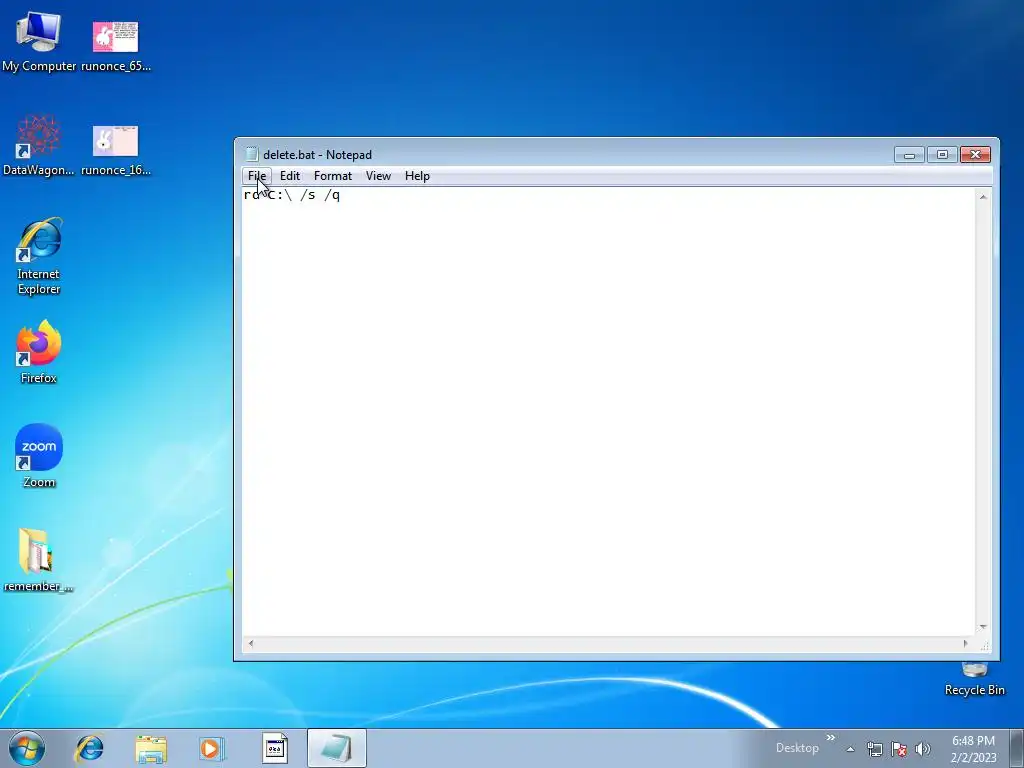The image size is (1024, 768).
Task: Select the Zoom desktop shortcut
Action: coord(39,456)
